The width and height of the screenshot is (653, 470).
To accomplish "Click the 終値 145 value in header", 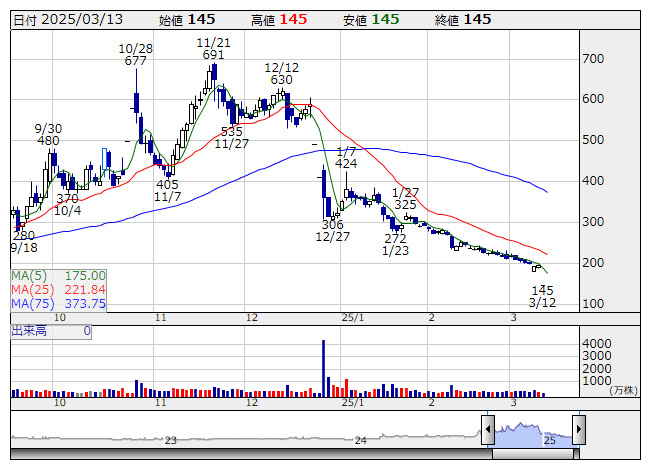I will 478,19.
